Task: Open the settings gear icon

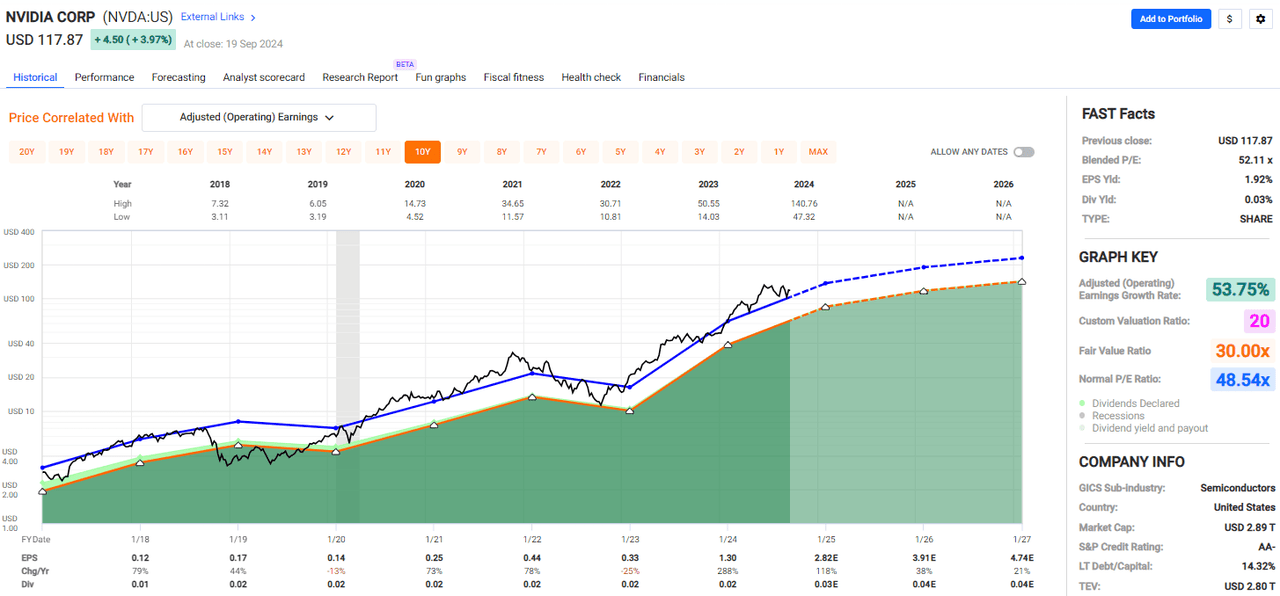Action: coord(1259,18)
